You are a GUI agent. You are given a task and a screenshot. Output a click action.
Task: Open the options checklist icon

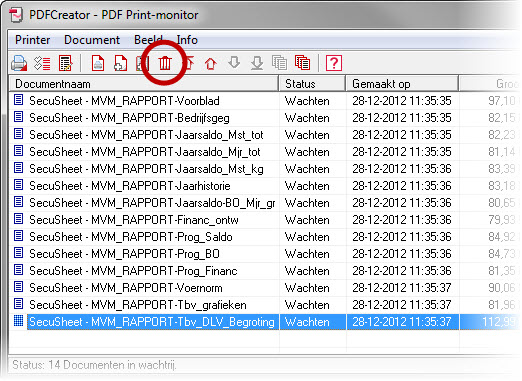(42, 63)
